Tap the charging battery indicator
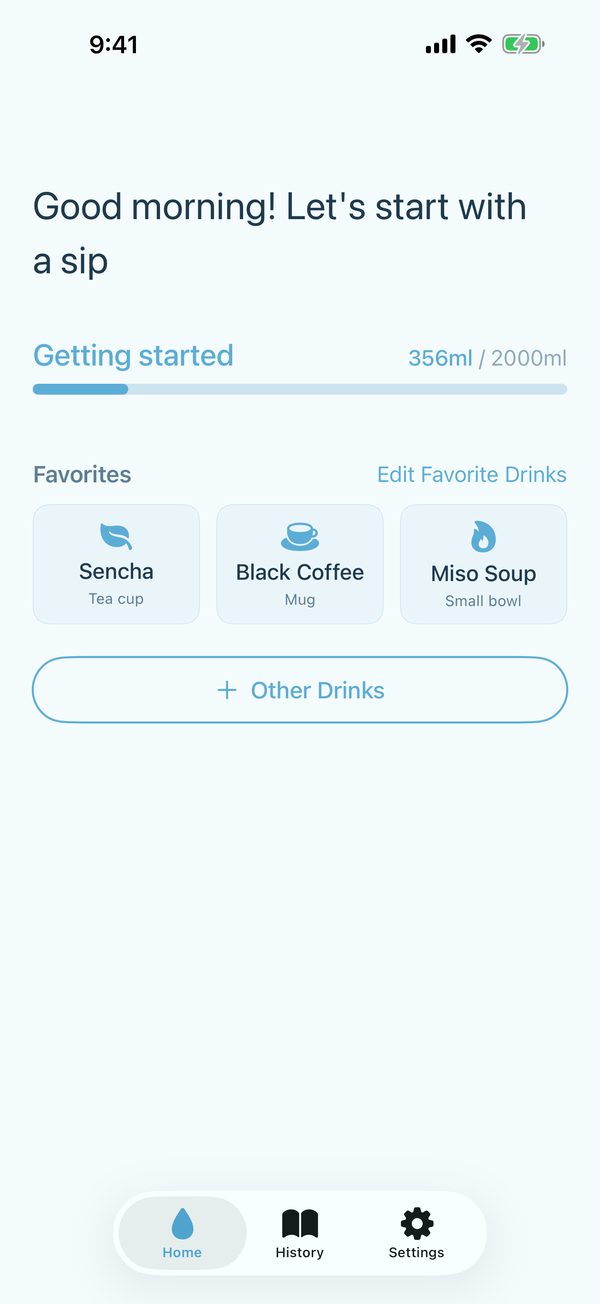This screenshot has width=600, height=1304. [x=521, y=43]
